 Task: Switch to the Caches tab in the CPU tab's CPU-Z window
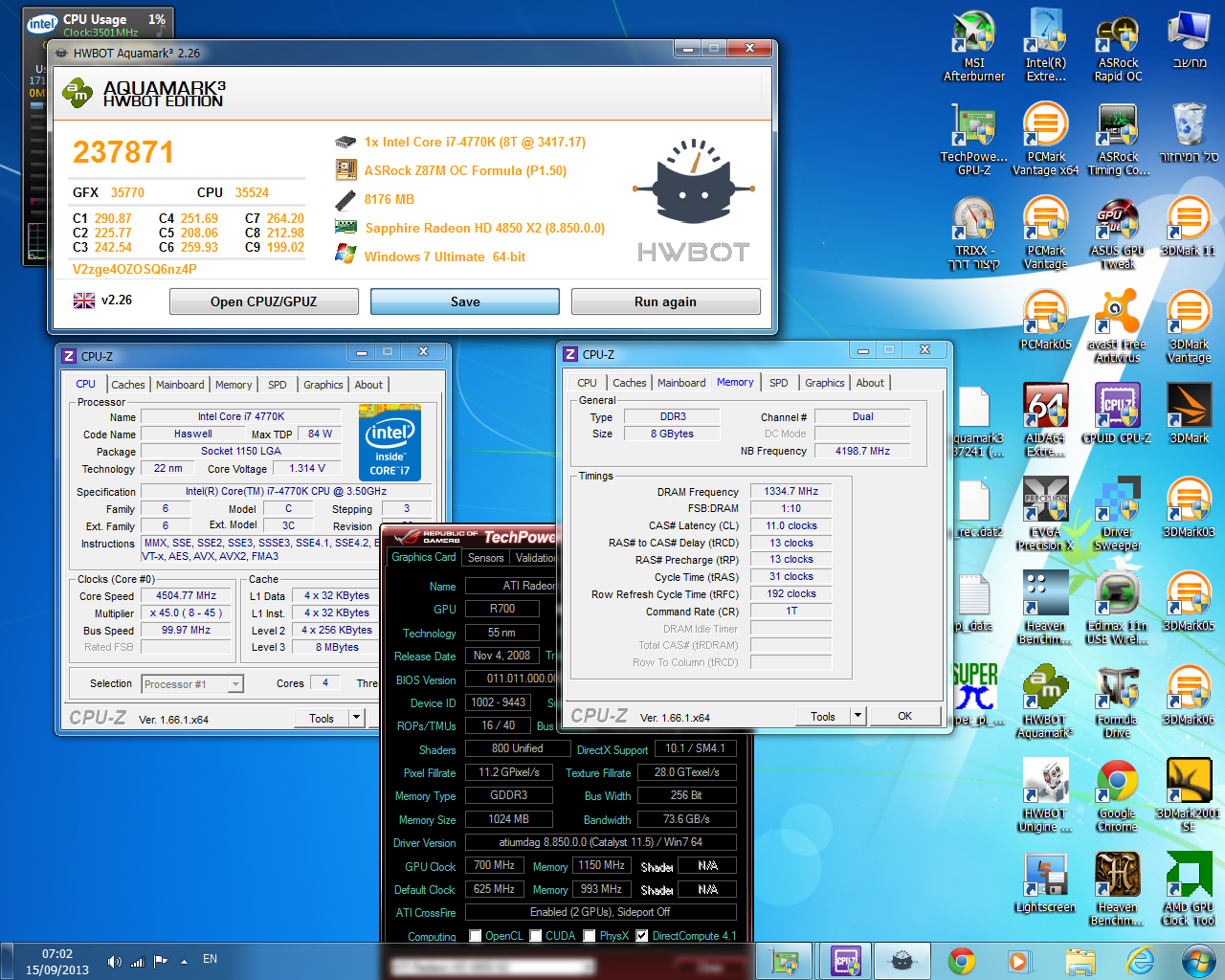click(128, 385)
